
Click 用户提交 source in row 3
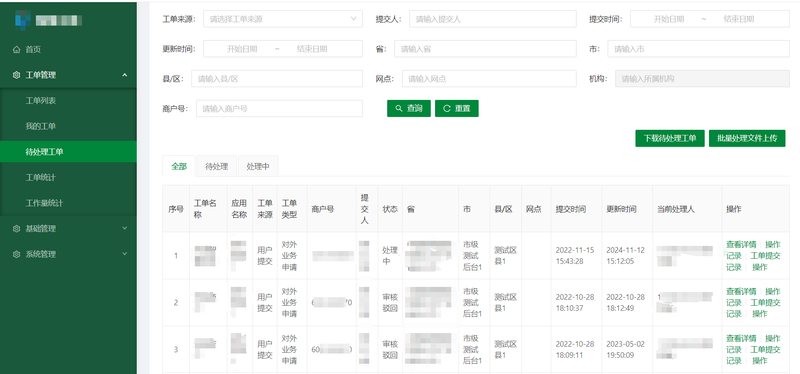point(265,350)
